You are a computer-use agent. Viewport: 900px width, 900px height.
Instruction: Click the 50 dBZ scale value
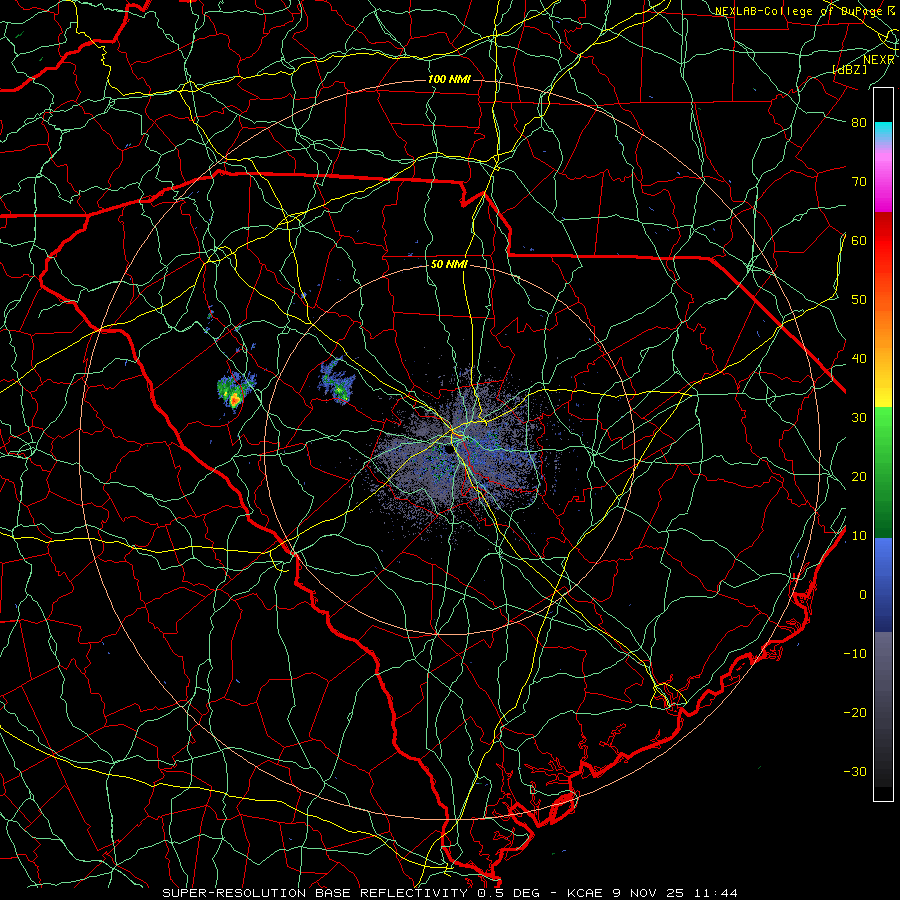tap(859, 300)
